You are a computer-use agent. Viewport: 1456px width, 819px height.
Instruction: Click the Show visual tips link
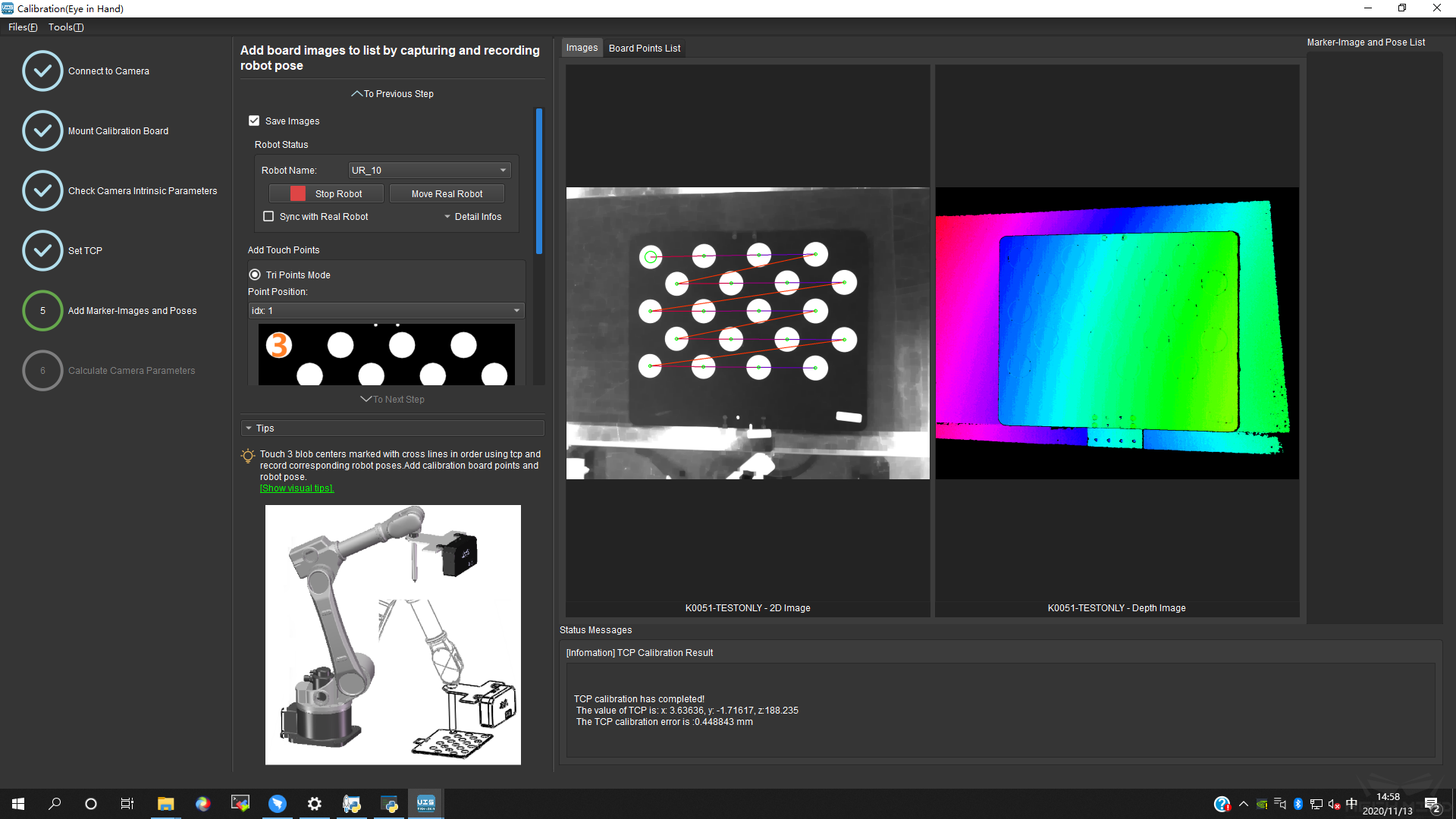tap(297, 488)
